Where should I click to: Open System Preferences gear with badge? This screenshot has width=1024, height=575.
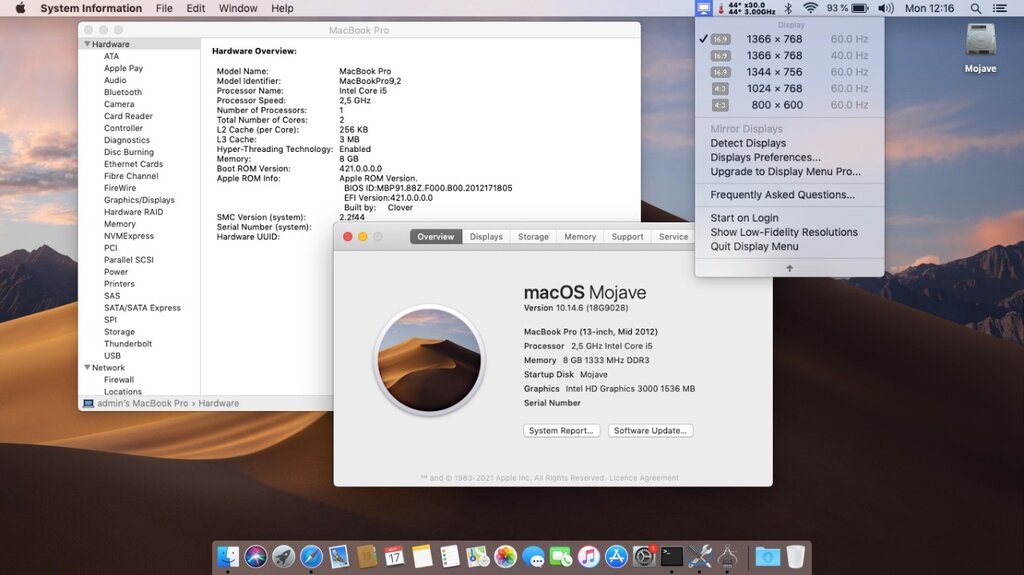(x=644, y=557)
